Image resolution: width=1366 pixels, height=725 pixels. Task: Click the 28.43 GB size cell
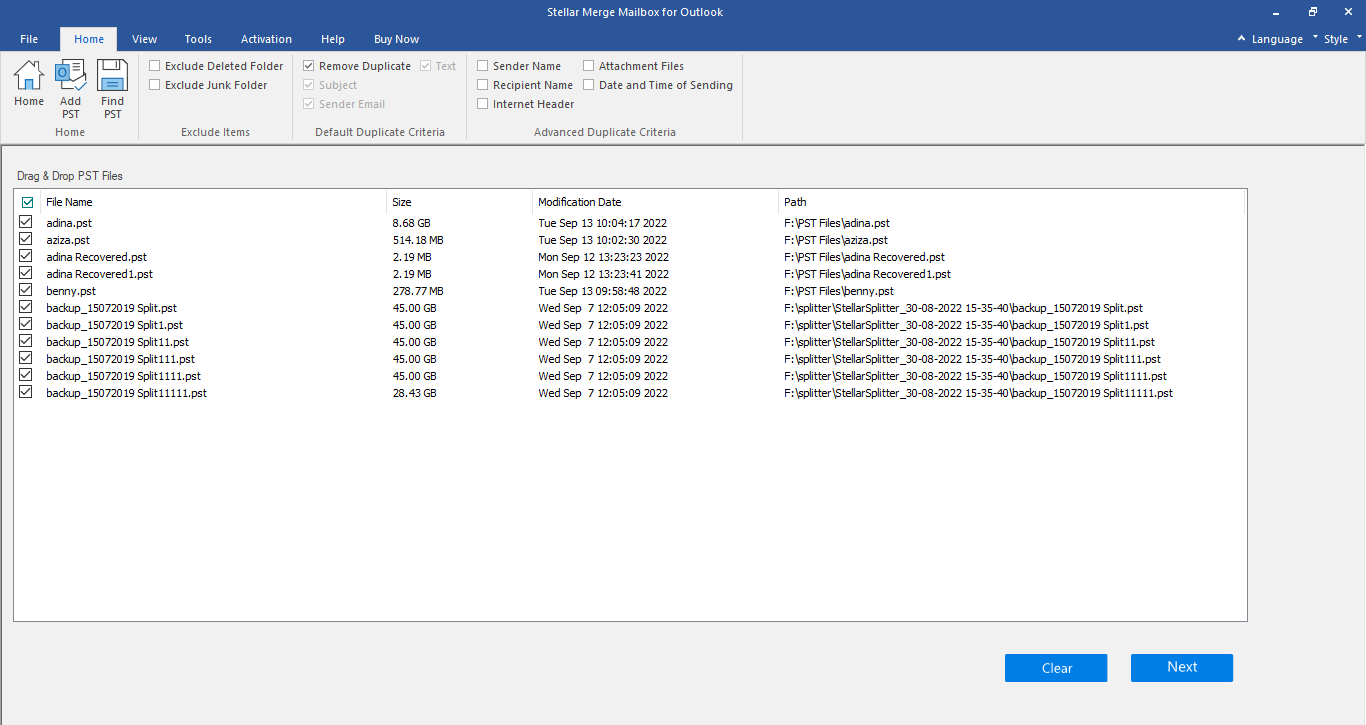coord(414,393)
